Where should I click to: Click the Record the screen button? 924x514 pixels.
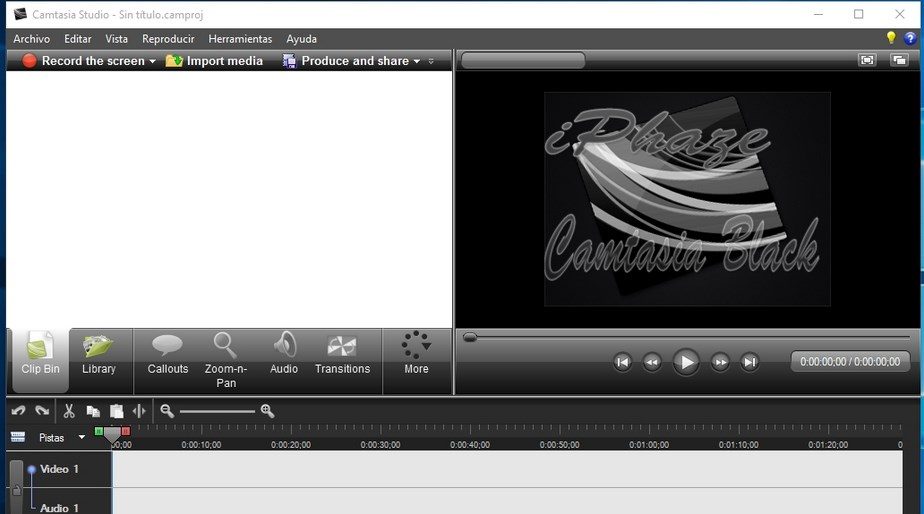[x=83, y=61]
